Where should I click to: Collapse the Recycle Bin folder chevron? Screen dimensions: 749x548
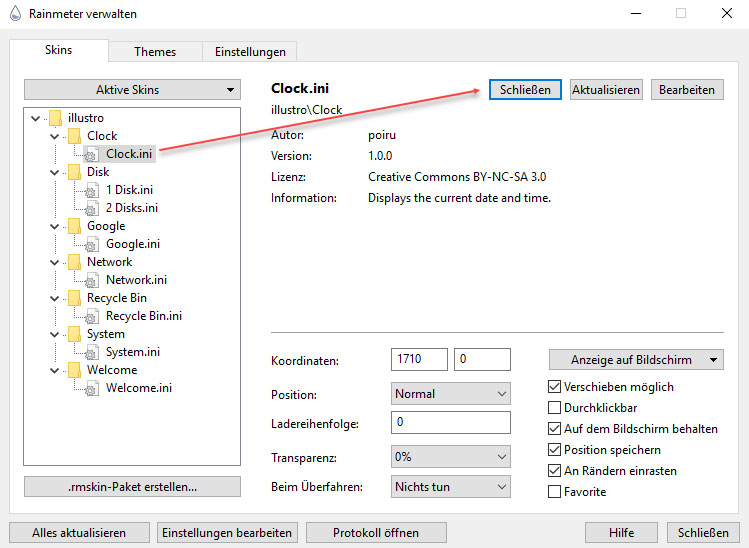(54, 299)
